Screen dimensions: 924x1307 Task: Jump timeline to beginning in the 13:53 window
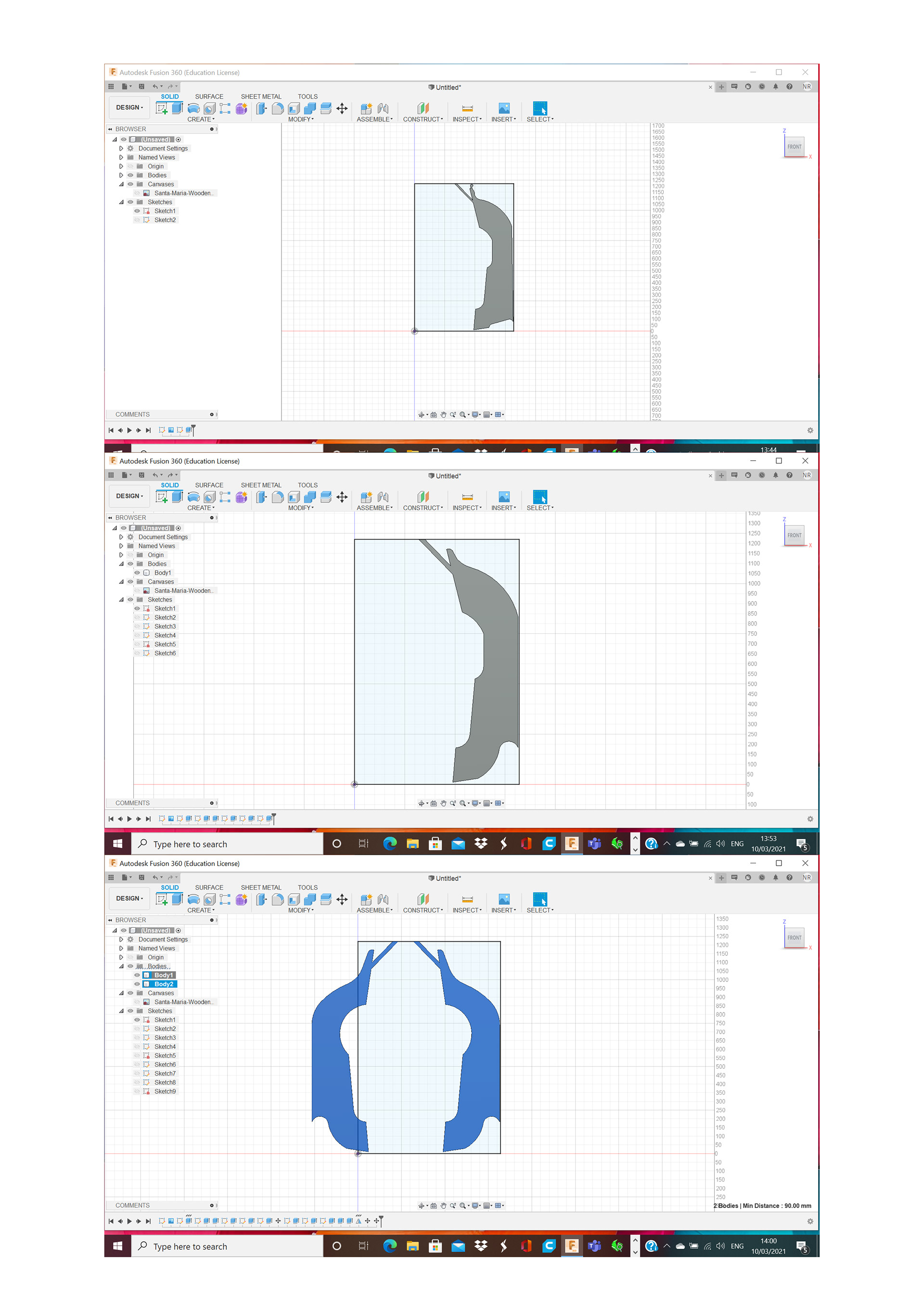(111, 819)
